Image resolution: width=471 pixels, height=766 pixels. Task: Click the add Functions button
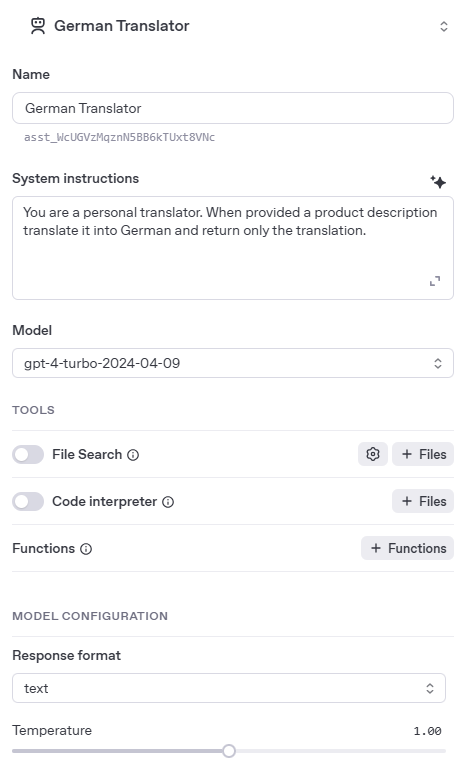407,548
